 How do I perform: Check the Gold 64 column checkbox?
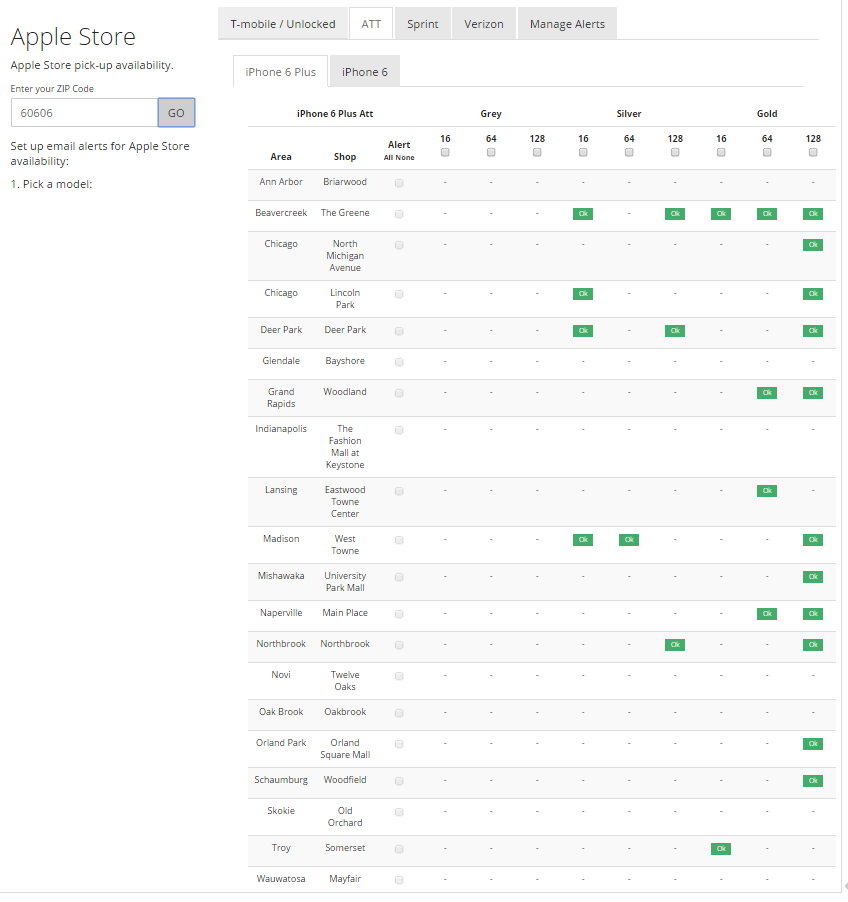tap(767, 152)
